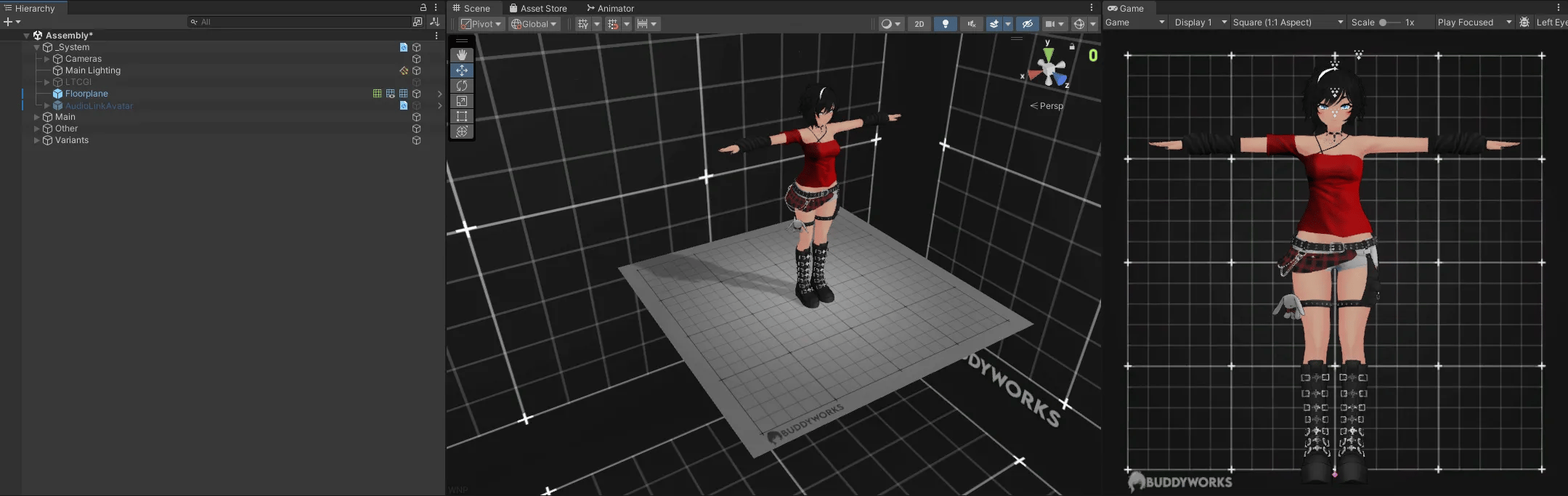The height and width of the screenshot is (496, 1568).
Task: Click the Stats bug icon in Game view
Action: pyautogui.click(x=1524, y=23)
